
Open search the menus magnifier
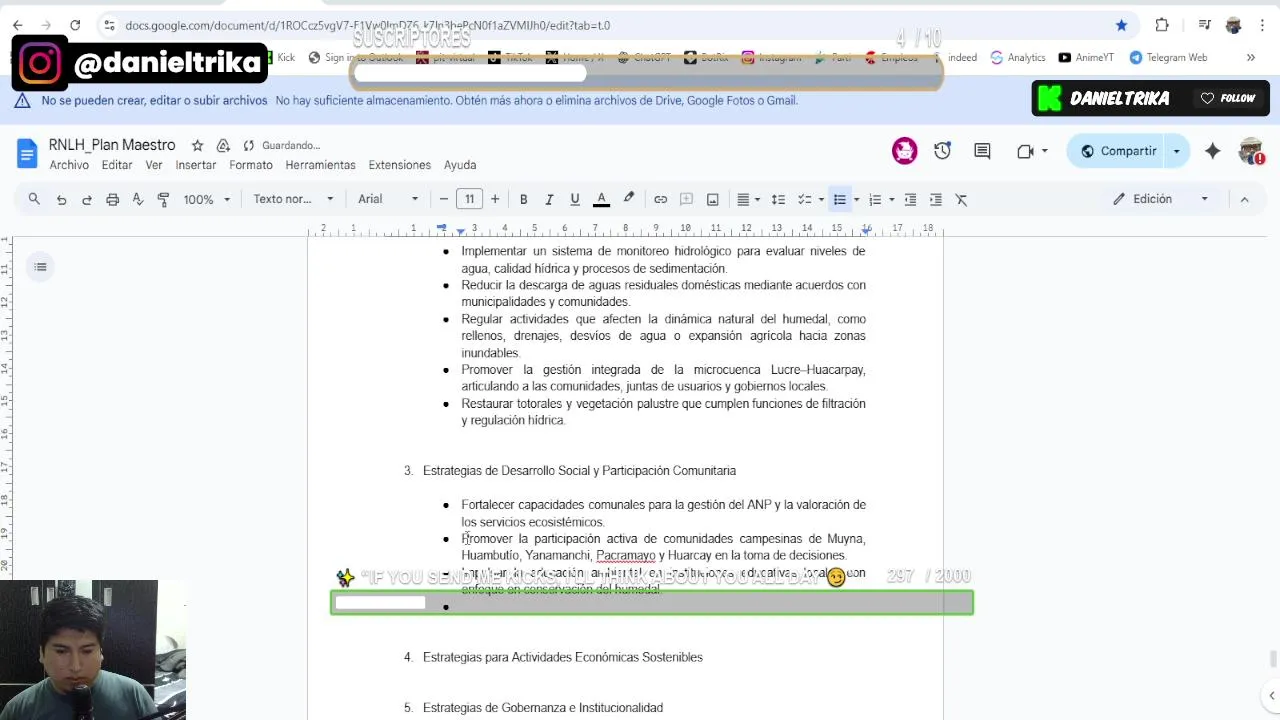[34, 199]
